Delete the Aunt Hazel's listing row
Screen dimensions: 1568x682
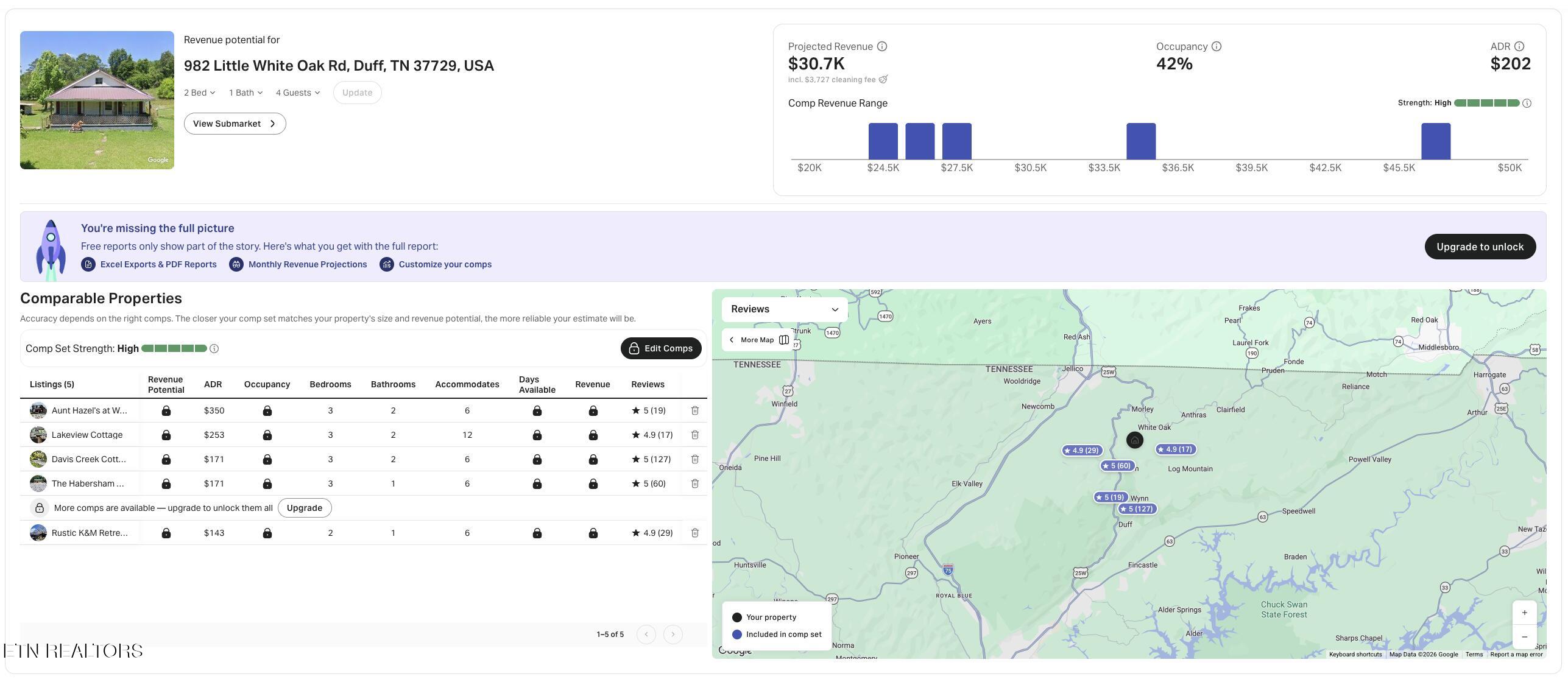pyautogui.click(x=694, y=410)
